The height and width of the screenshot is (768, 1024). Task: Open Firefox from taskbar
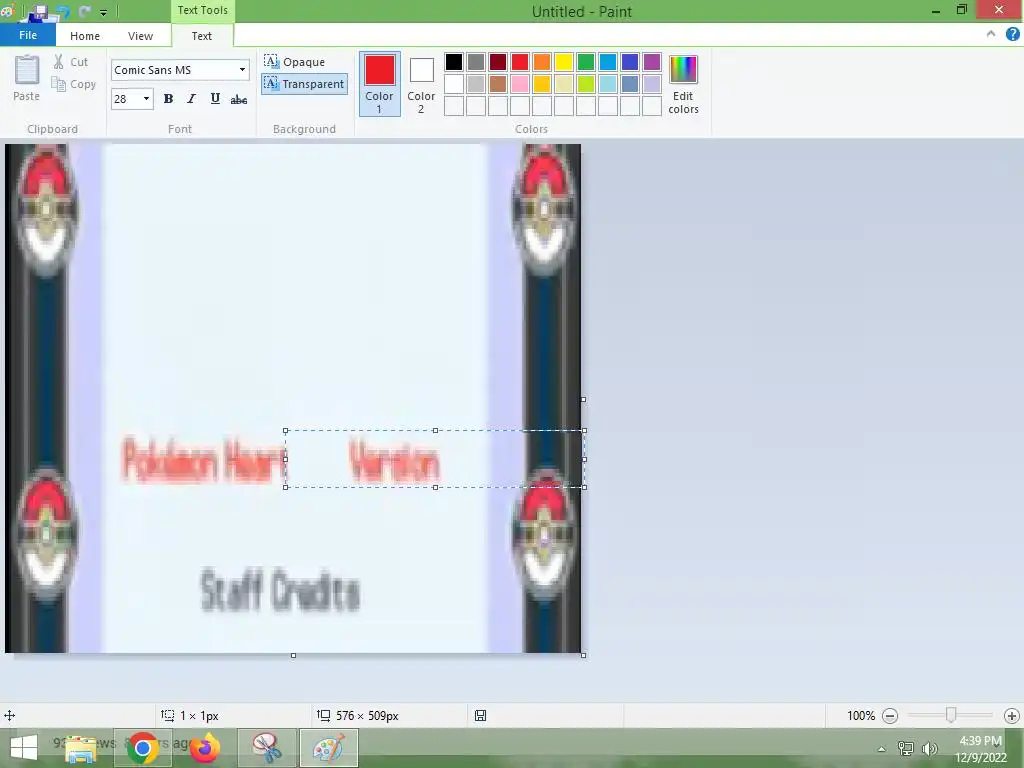tap(205, 748)
